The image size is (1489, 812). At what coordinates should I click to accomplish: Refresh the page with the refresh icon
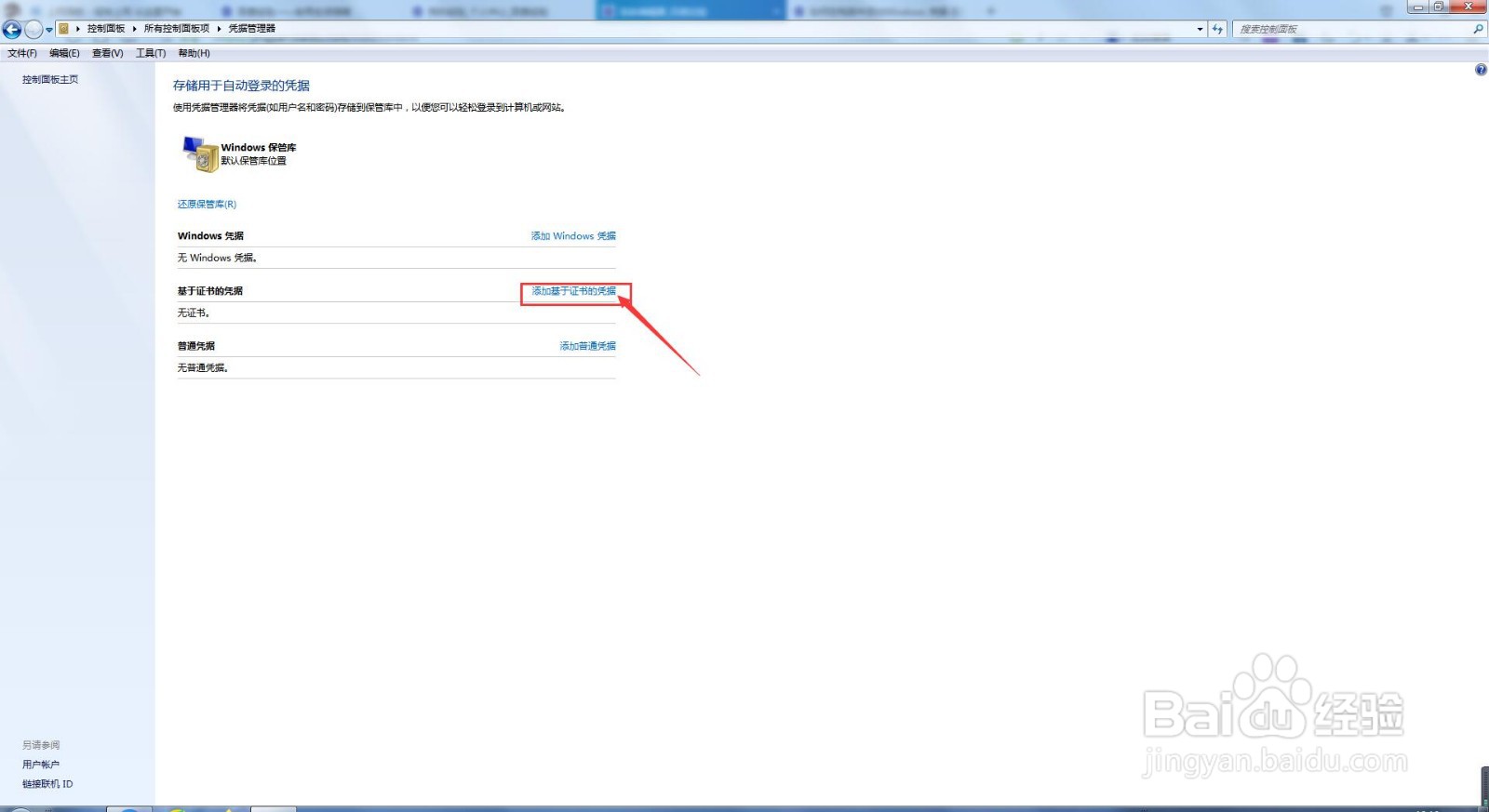click(1217, 30)
